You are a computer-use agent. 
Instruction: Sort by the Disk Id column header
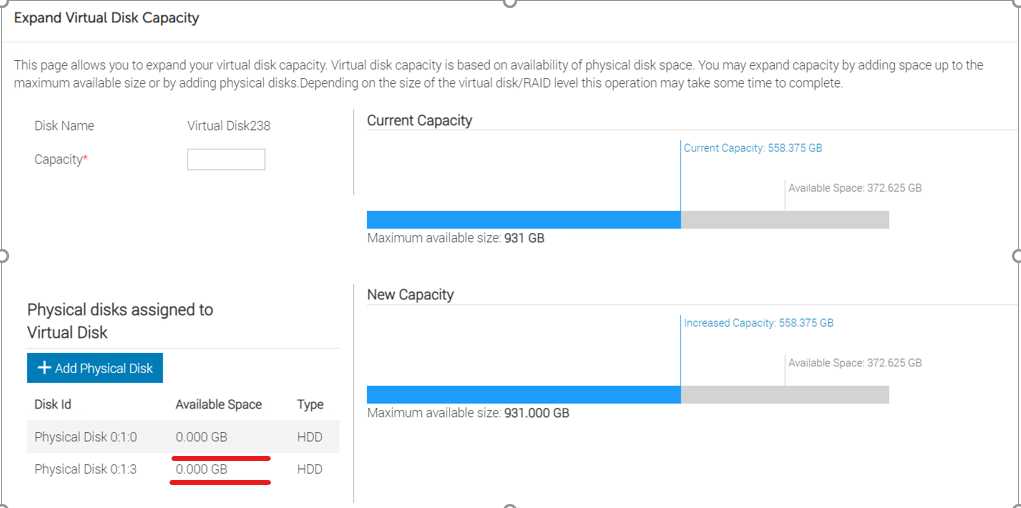[53, 405]
